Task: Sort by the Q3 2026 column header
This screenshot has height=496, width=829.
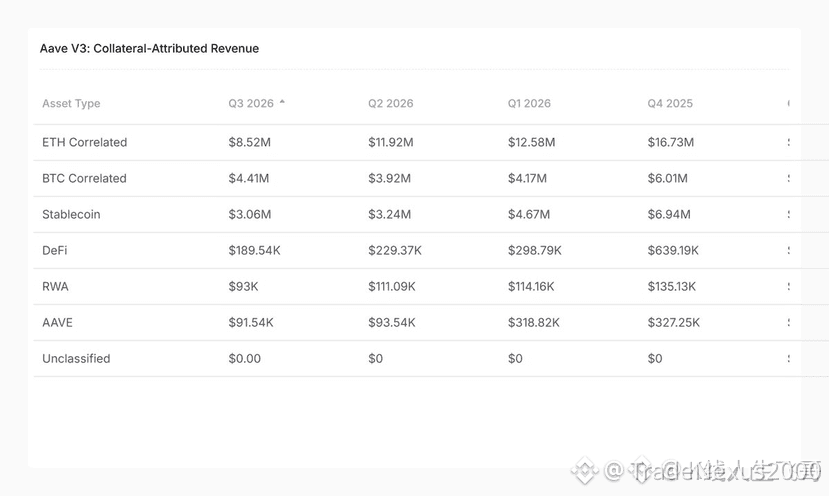Action: click(251, 104)
